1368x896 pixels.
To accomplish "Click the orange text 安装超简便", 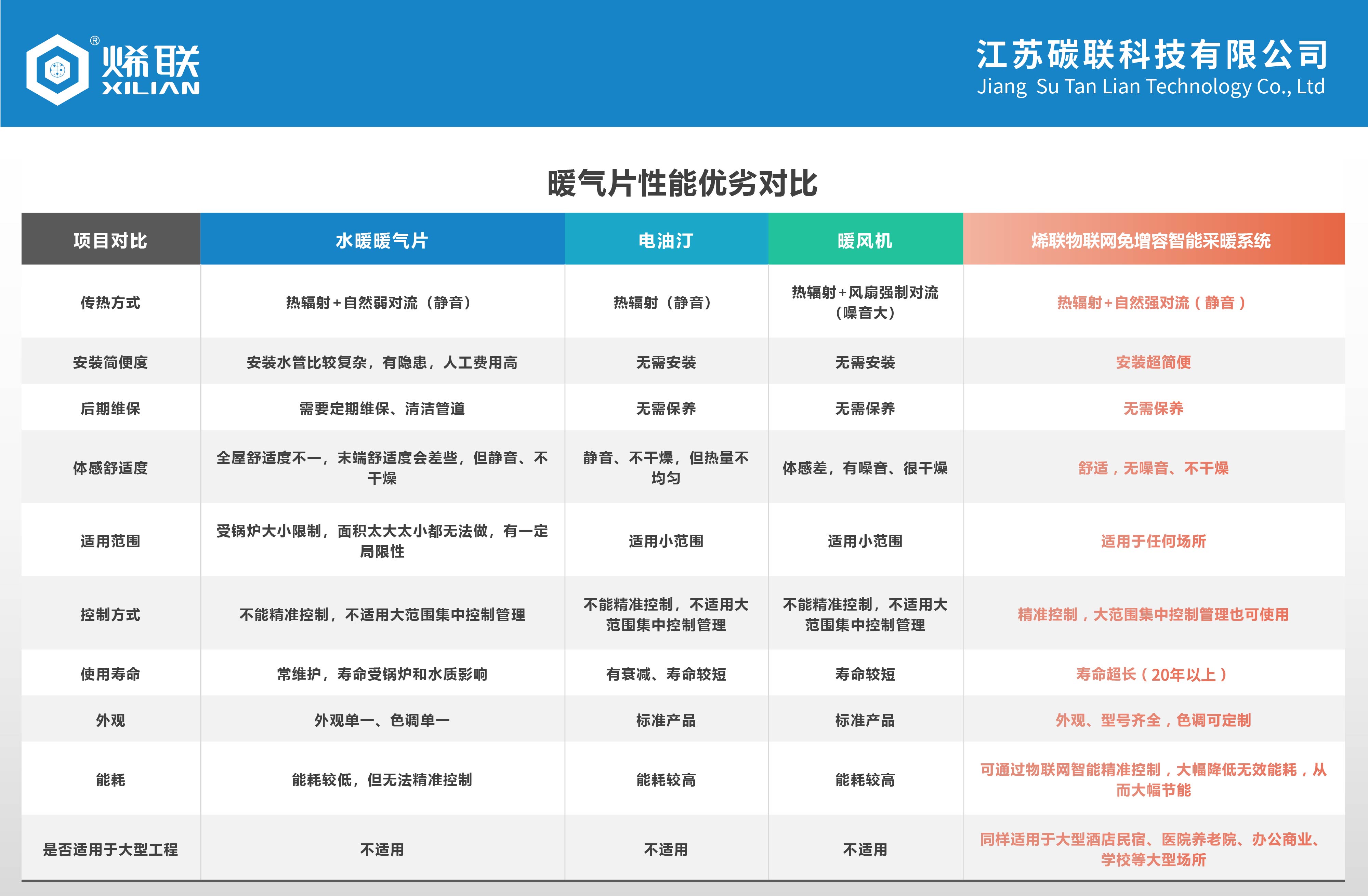I will [x=1154, y=362].
